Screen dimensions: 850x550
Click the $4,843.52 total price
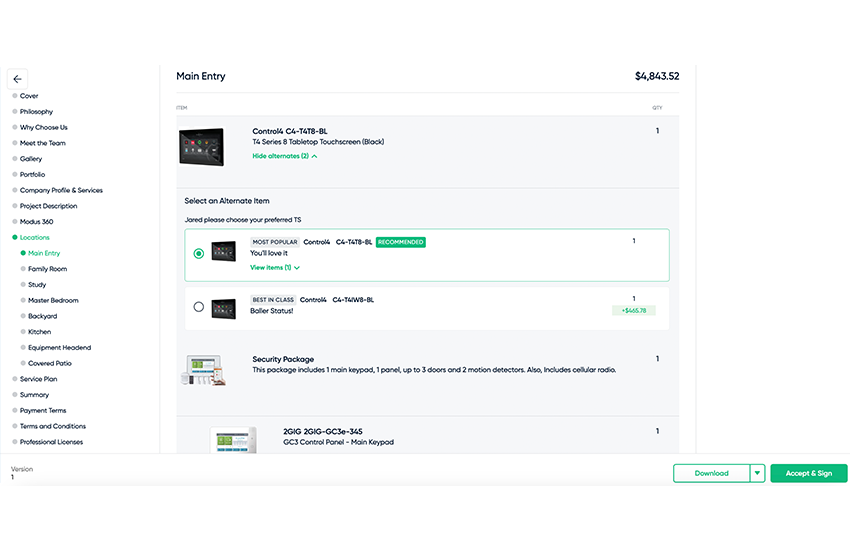point(657,76)
